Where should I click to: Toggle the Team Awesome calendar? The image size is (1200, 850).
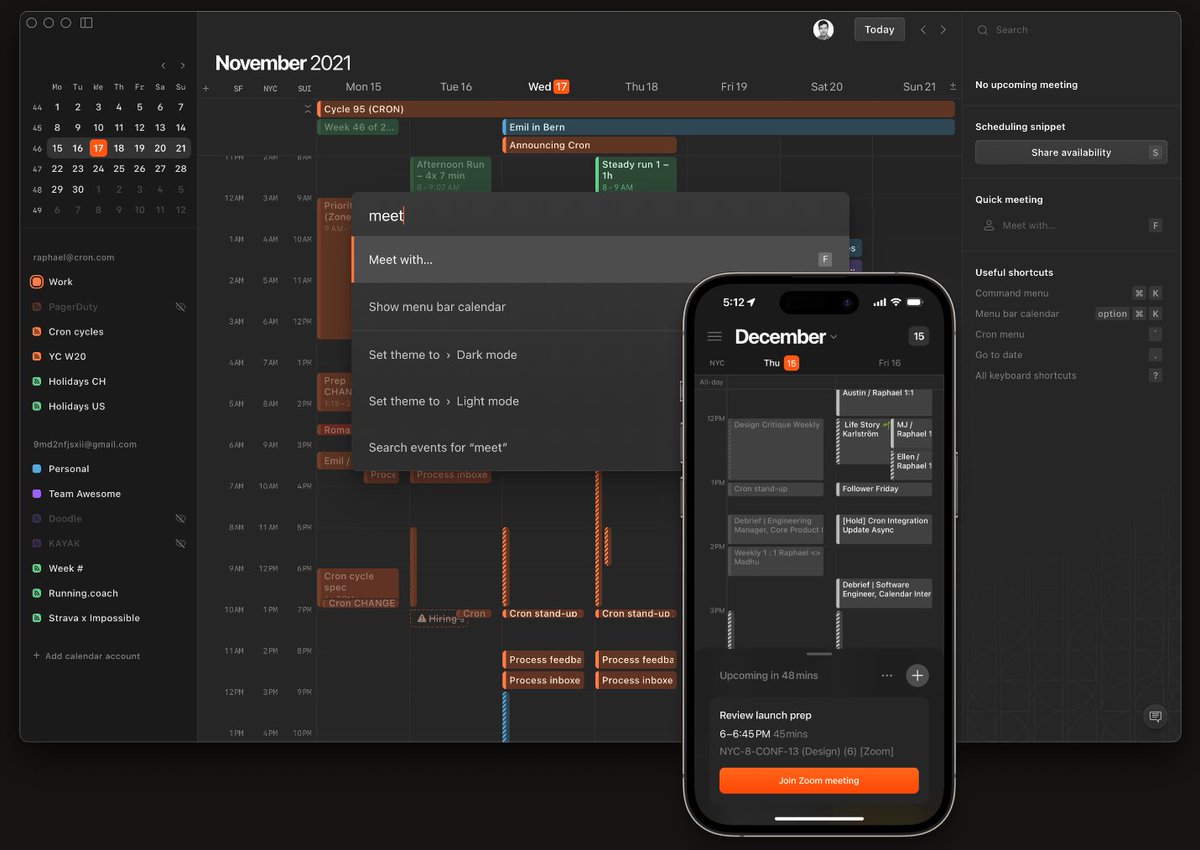(37, 493)
